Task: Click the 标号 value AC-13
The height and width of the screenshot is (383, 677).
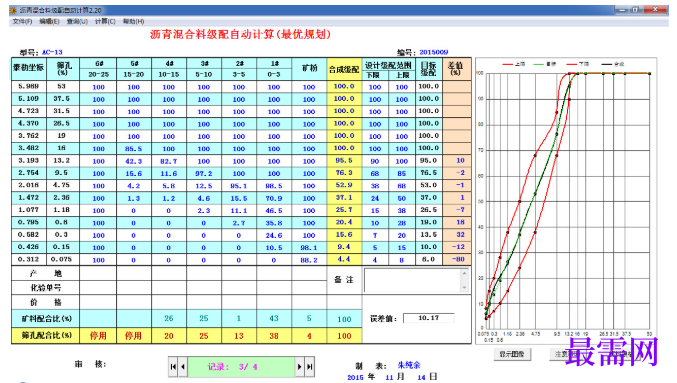Action: [x=52, y=52]
